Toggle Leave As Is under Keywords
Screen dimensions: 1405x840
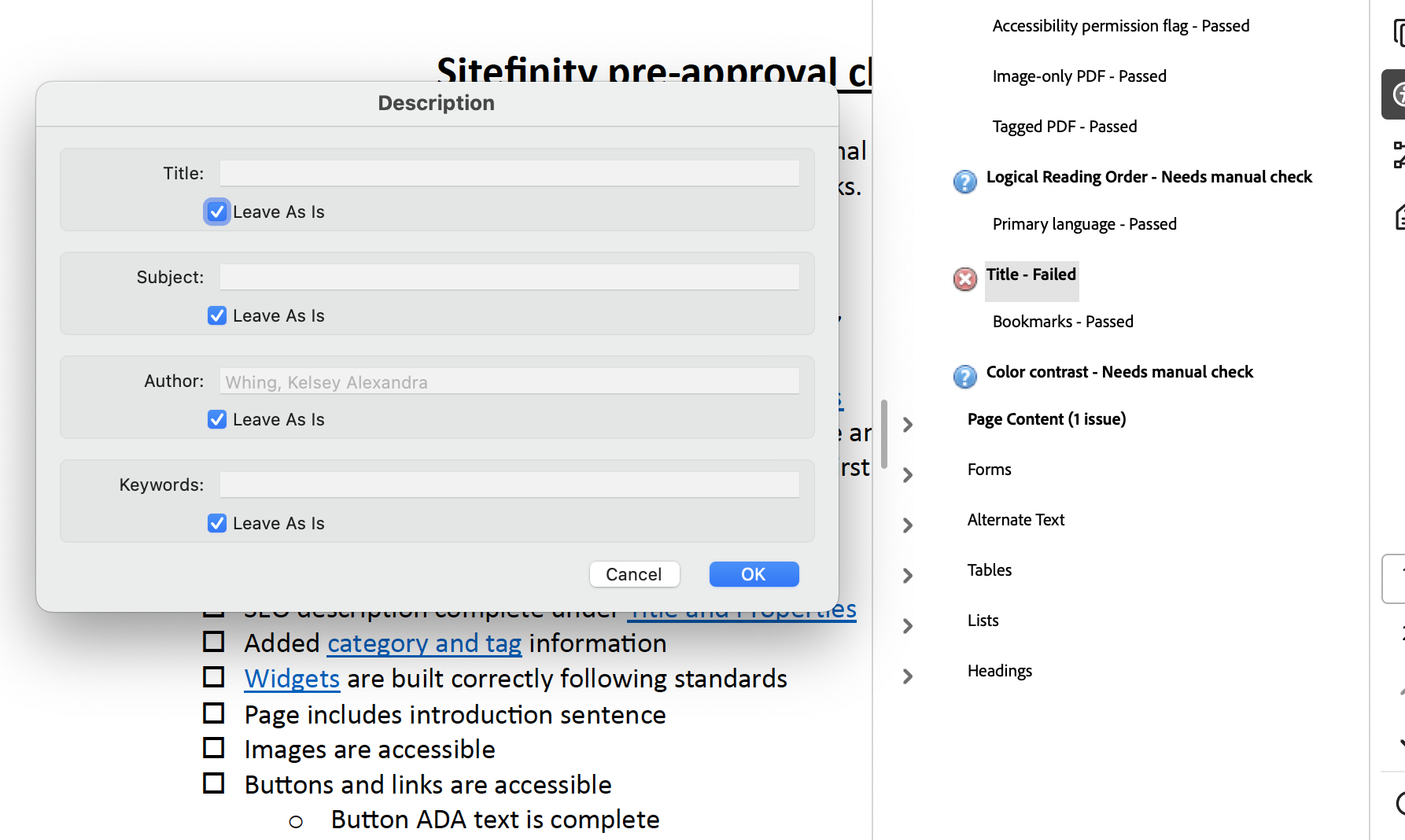pos(217,523)
